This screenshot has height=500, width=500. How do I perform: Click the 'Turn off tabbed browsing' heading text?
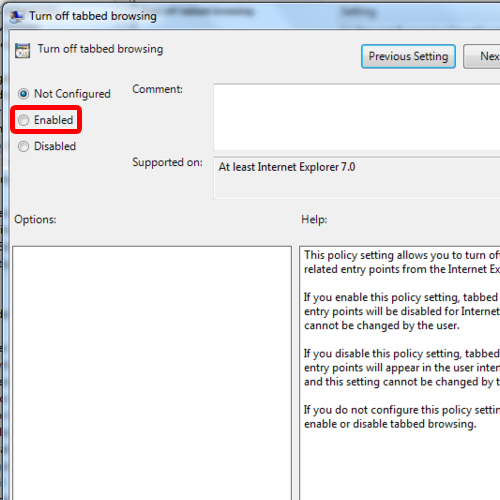coord(100,49)
